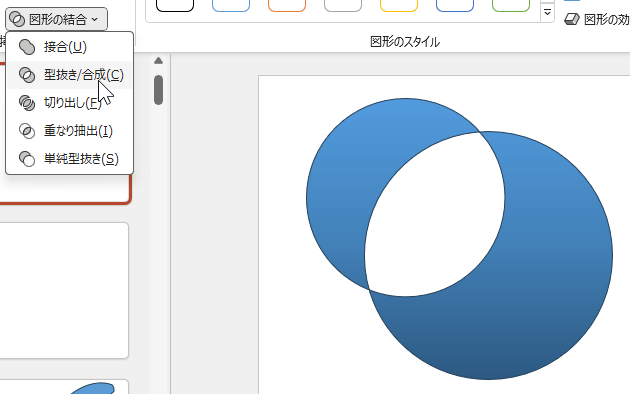Click the thumbnail pane scrollbar handle

[x=158, y=90]
